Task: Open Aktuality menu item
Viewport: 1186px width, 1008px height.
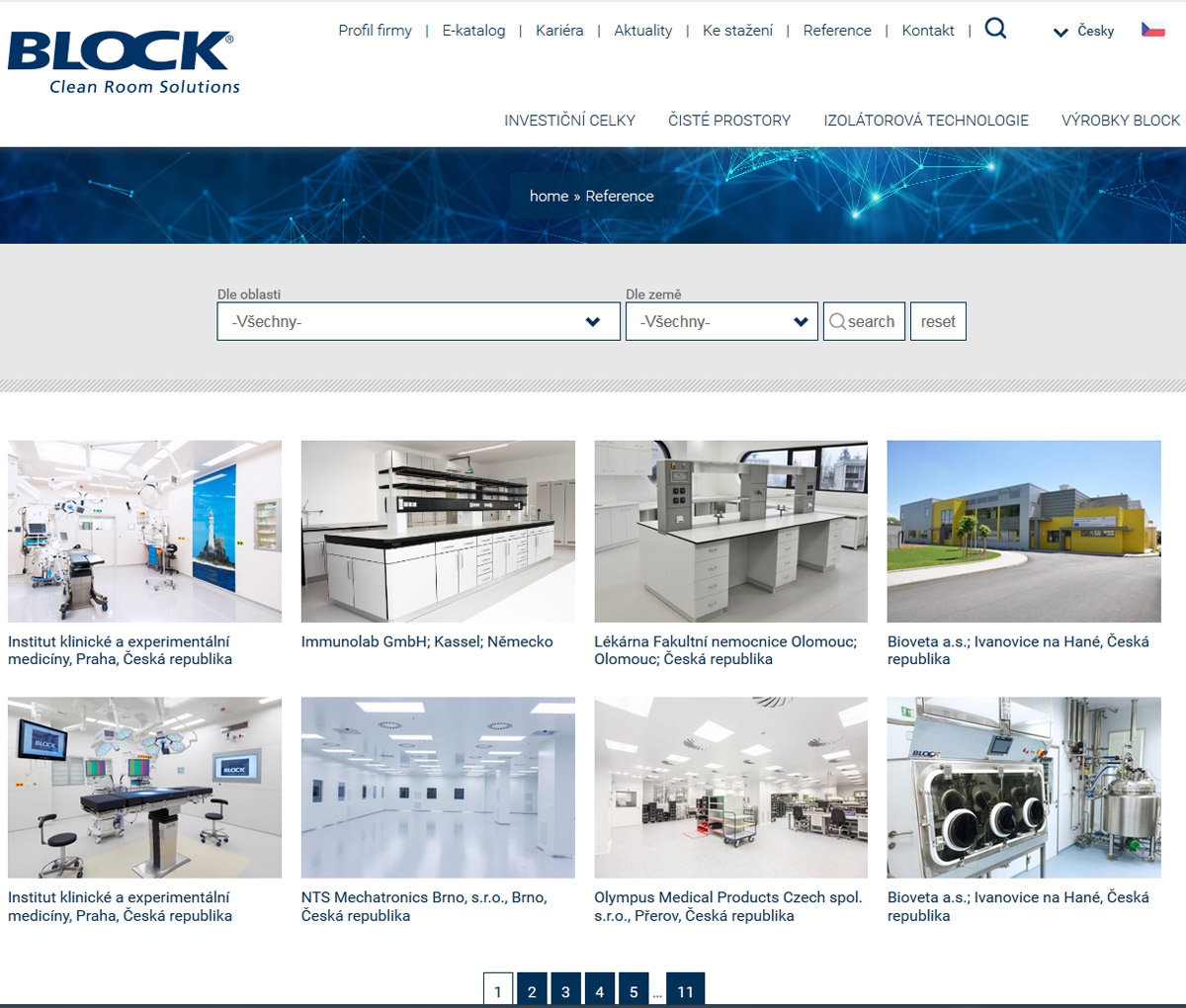Action: pyautogui.click(x=642, y=31)
